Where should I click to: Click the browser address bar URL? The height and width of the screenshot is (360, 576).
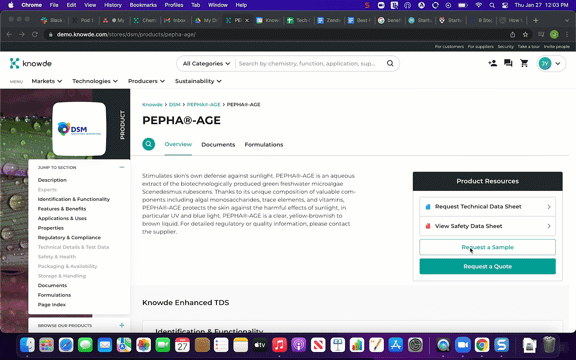click(x=126, y=35)
